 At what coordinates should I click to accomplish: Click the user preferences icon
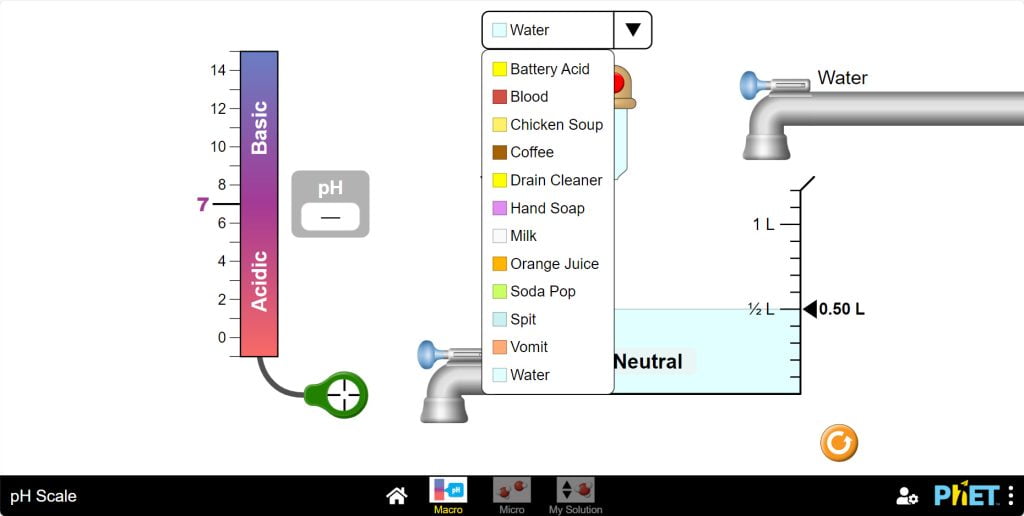[x=907, y=496]
